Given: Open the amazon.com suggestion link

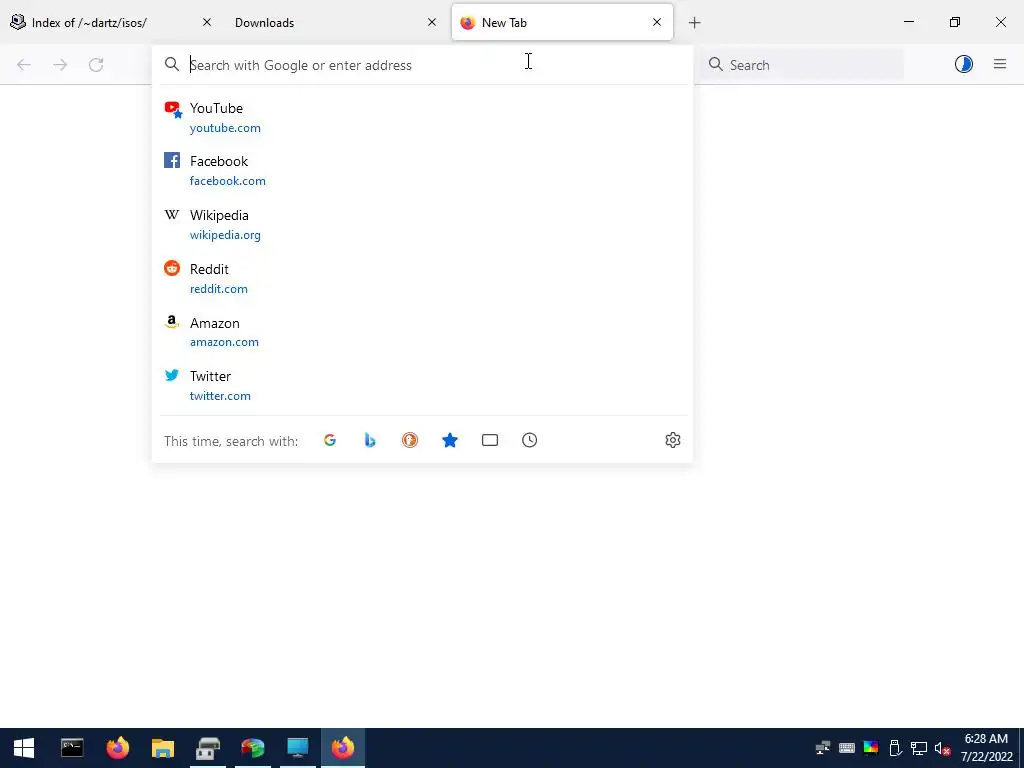Looking at the screenshot, I should [x=224, y=342].
